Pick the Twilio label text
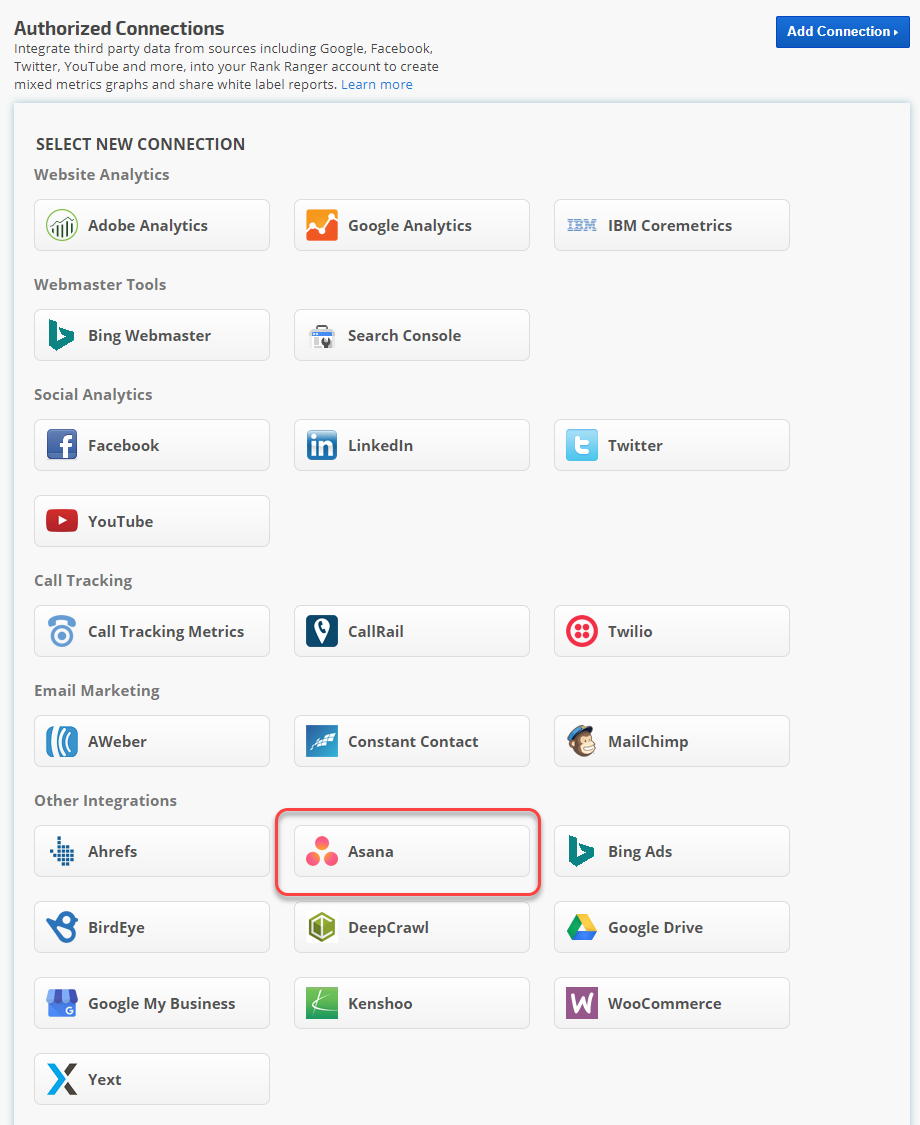 coord(630,631)
